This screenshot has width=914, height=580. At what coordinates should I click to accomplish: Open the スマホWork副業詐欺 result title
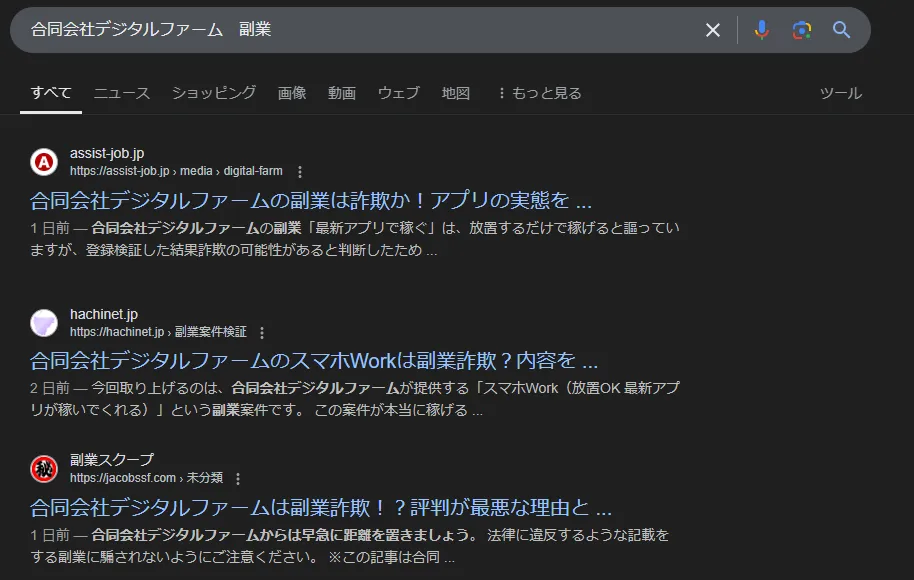314,361
